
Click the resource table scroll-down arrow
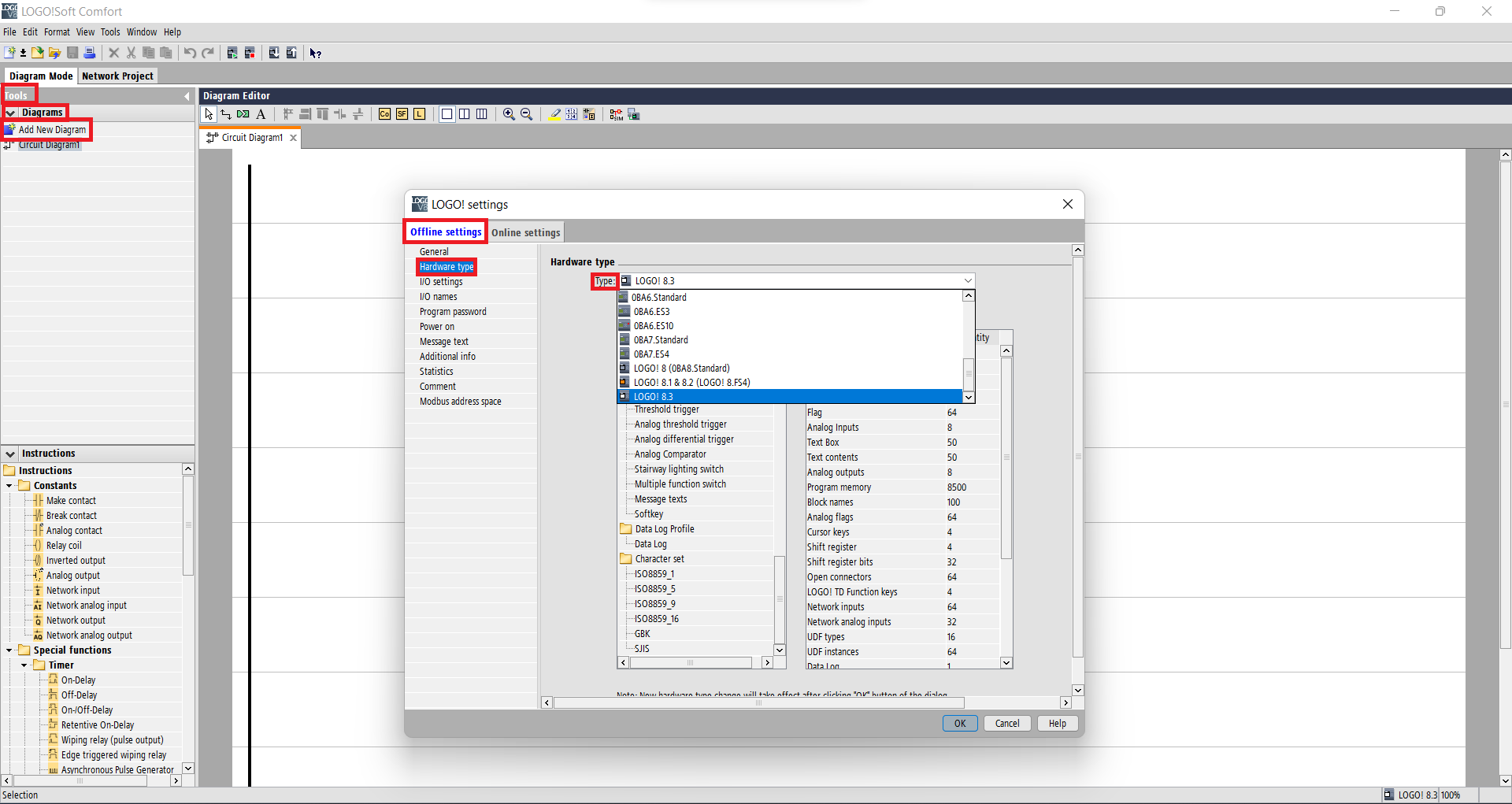tap(1006, 663)
